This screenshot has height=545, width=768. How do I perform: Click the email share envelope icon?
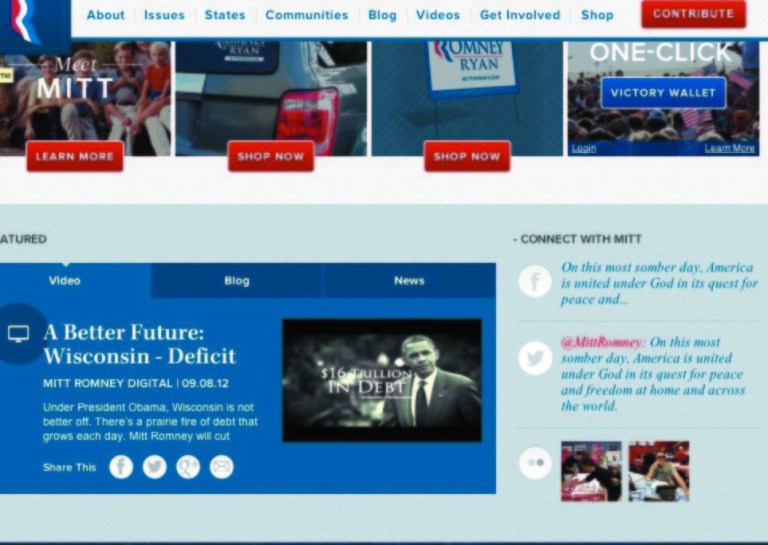221,467
